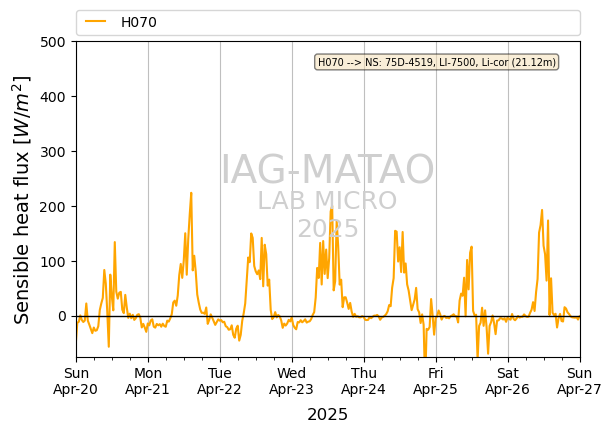The image size is (612, 433).
Task: Click the Apr-21 peak of the H070 curve
Action: [191, 193]
